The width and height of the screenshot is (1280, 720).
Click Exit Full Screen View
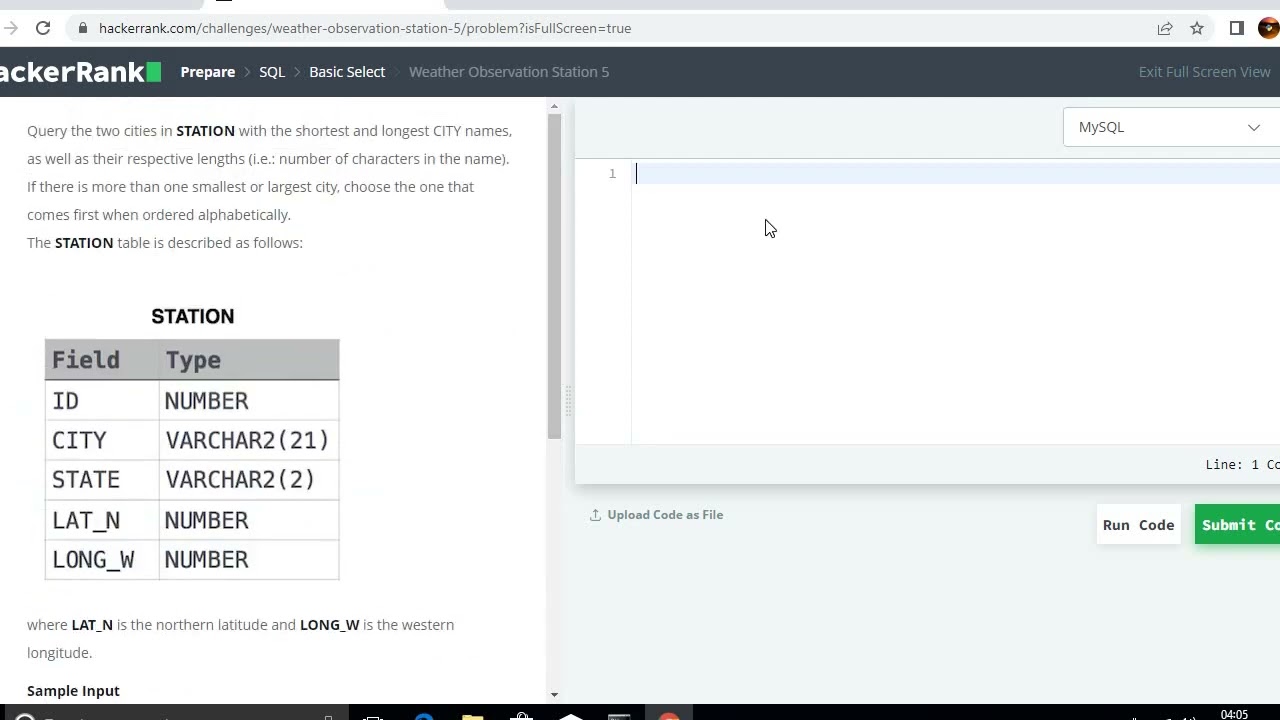tap(1204, 72)
